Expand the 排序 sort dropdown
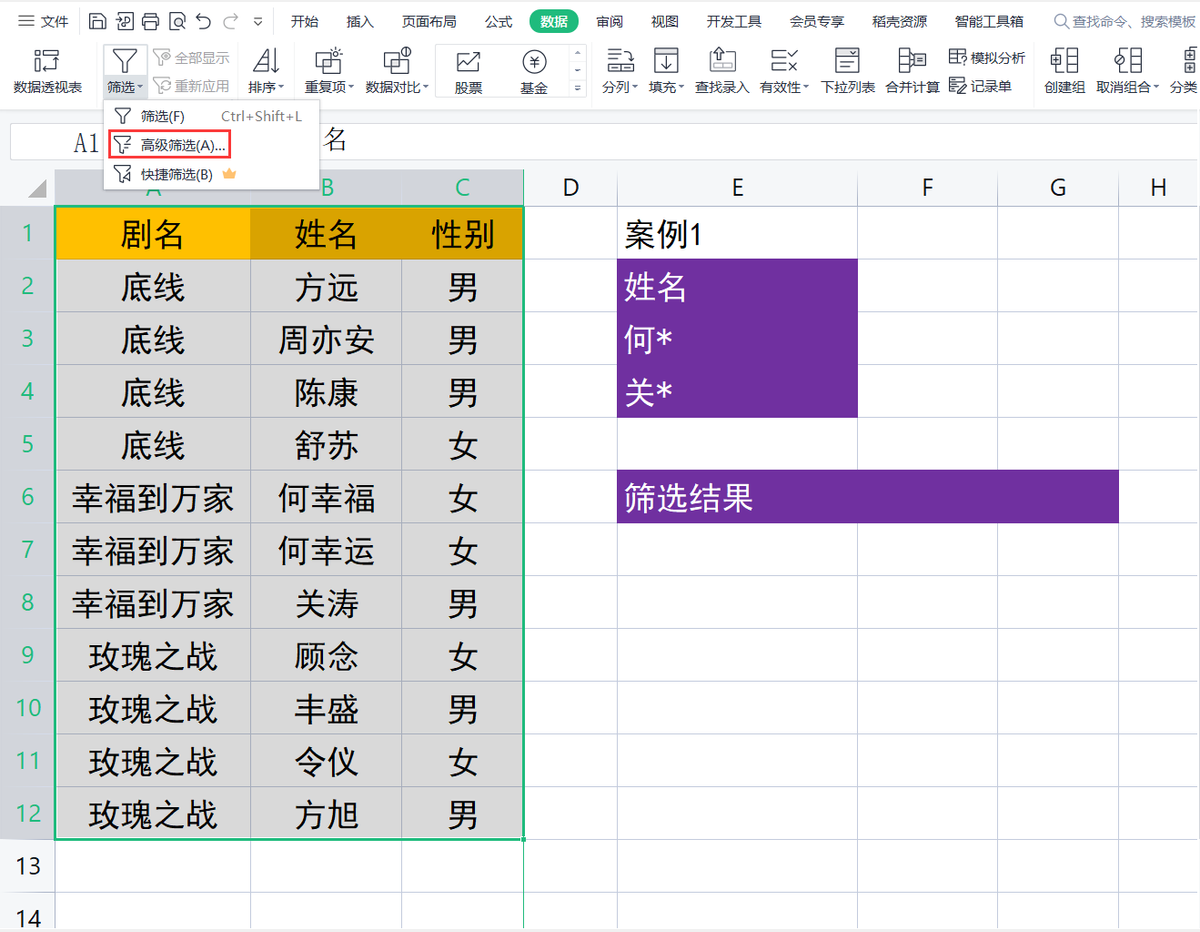Image resolution: width=1200 pixels, height=932 pixels. click(x=266, y=87)
